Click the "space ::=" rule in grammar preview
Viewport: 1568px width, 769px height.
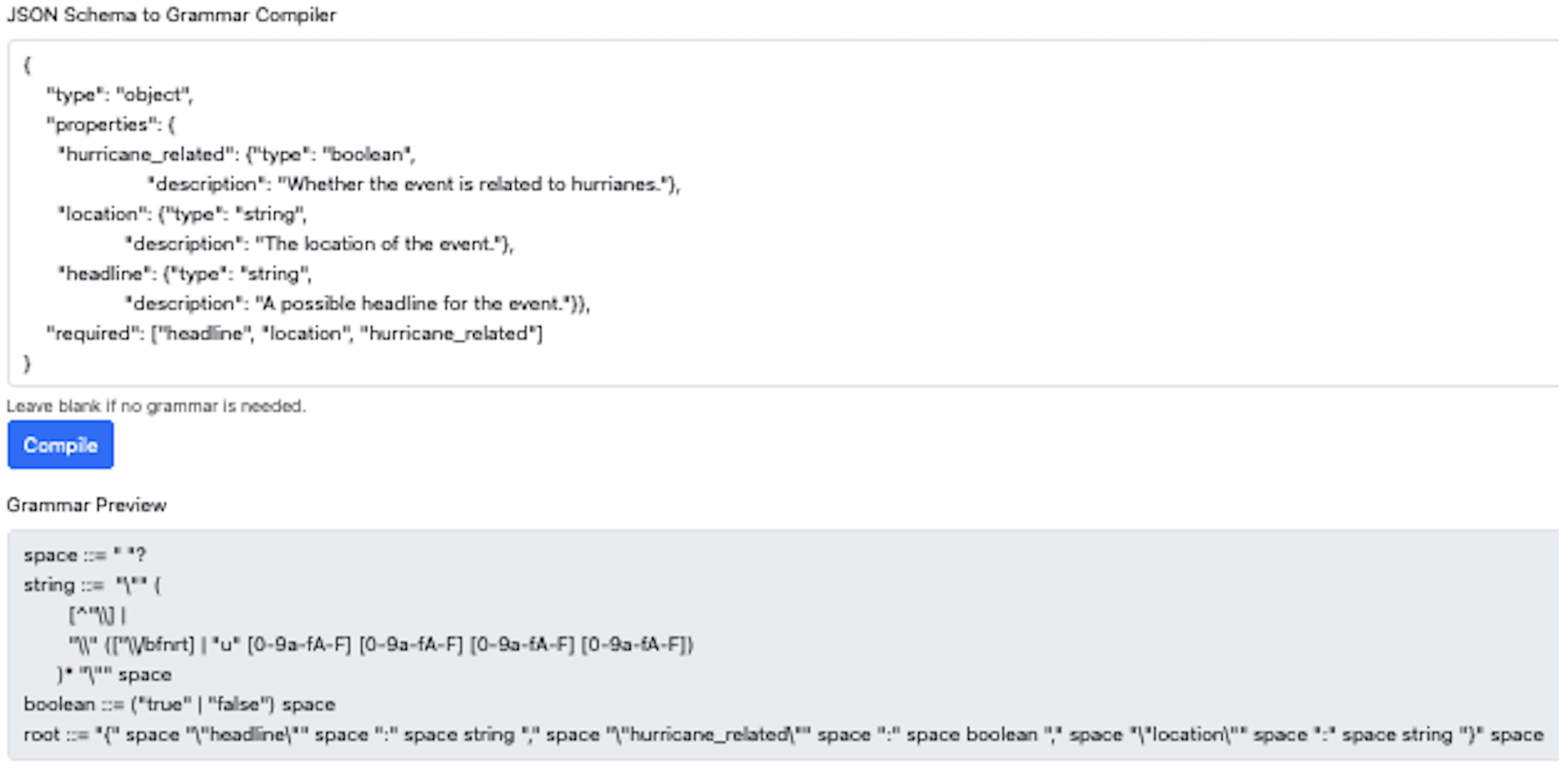click(x=85, y=555)
